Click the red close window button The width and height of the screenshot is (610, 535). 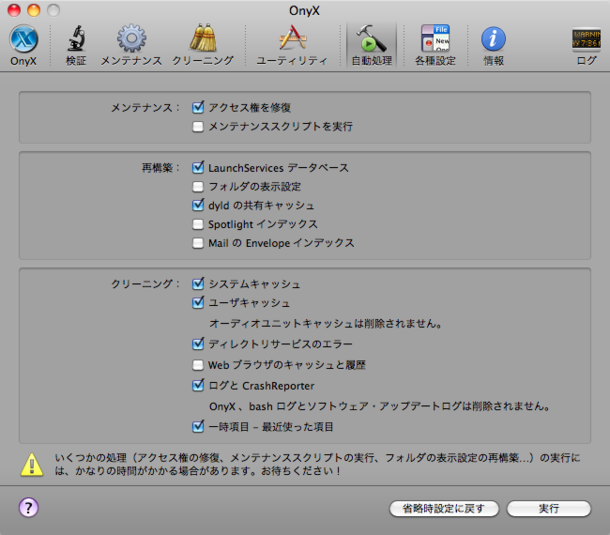(14, 10)
